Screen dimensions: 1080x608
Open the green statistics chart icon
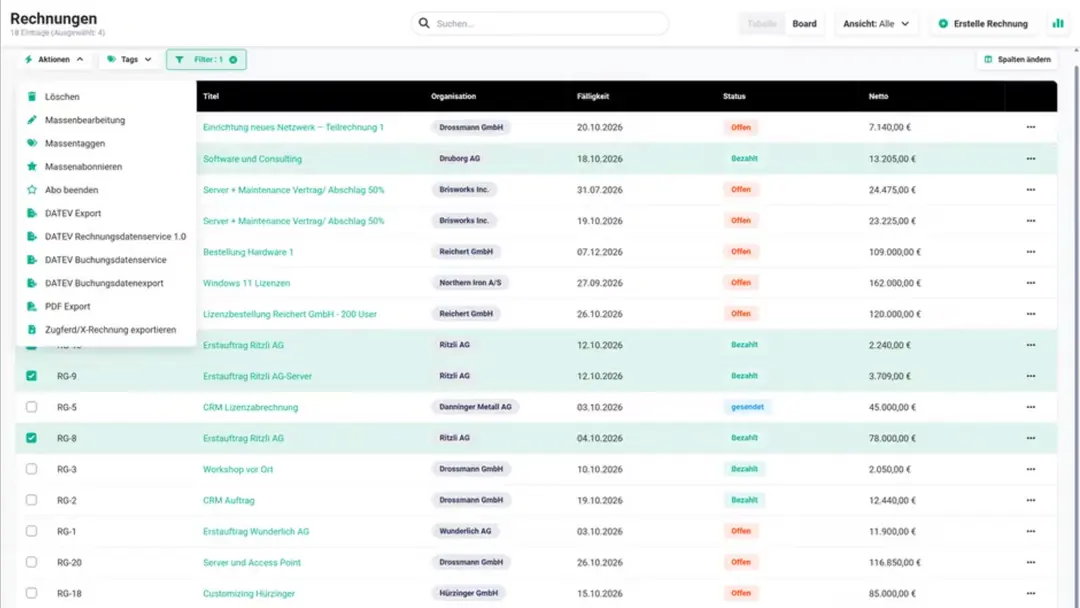[1058, 23]
